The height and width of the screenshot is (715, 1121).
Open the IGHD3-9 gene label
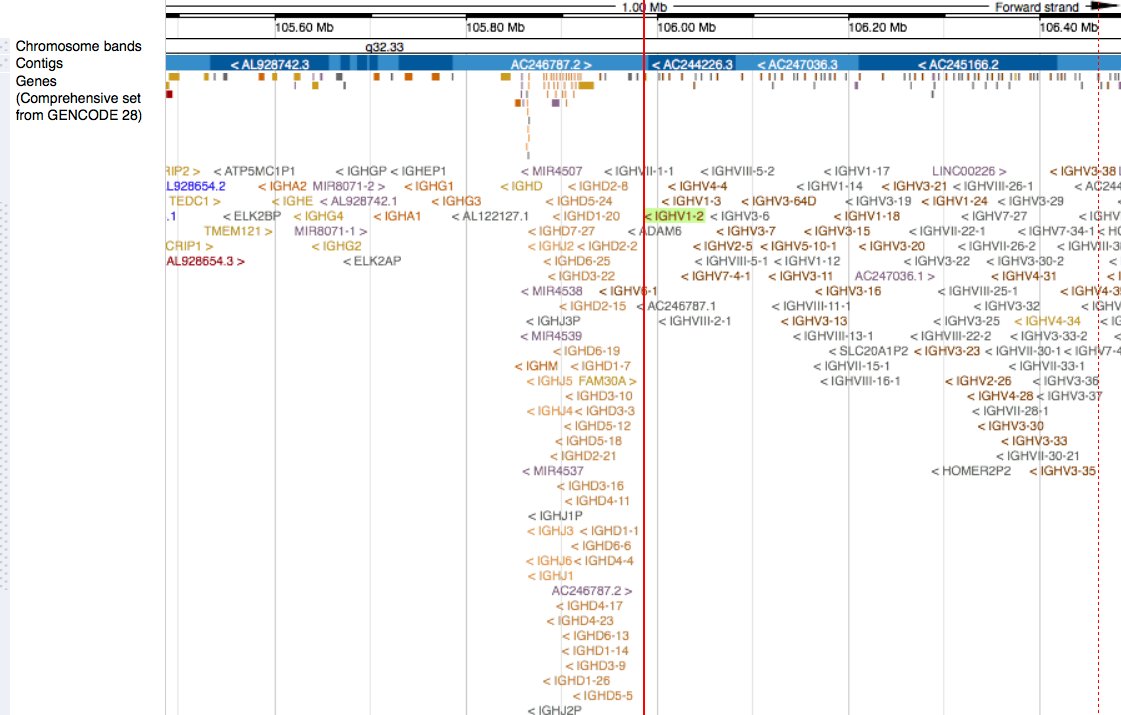coord(596,666)
